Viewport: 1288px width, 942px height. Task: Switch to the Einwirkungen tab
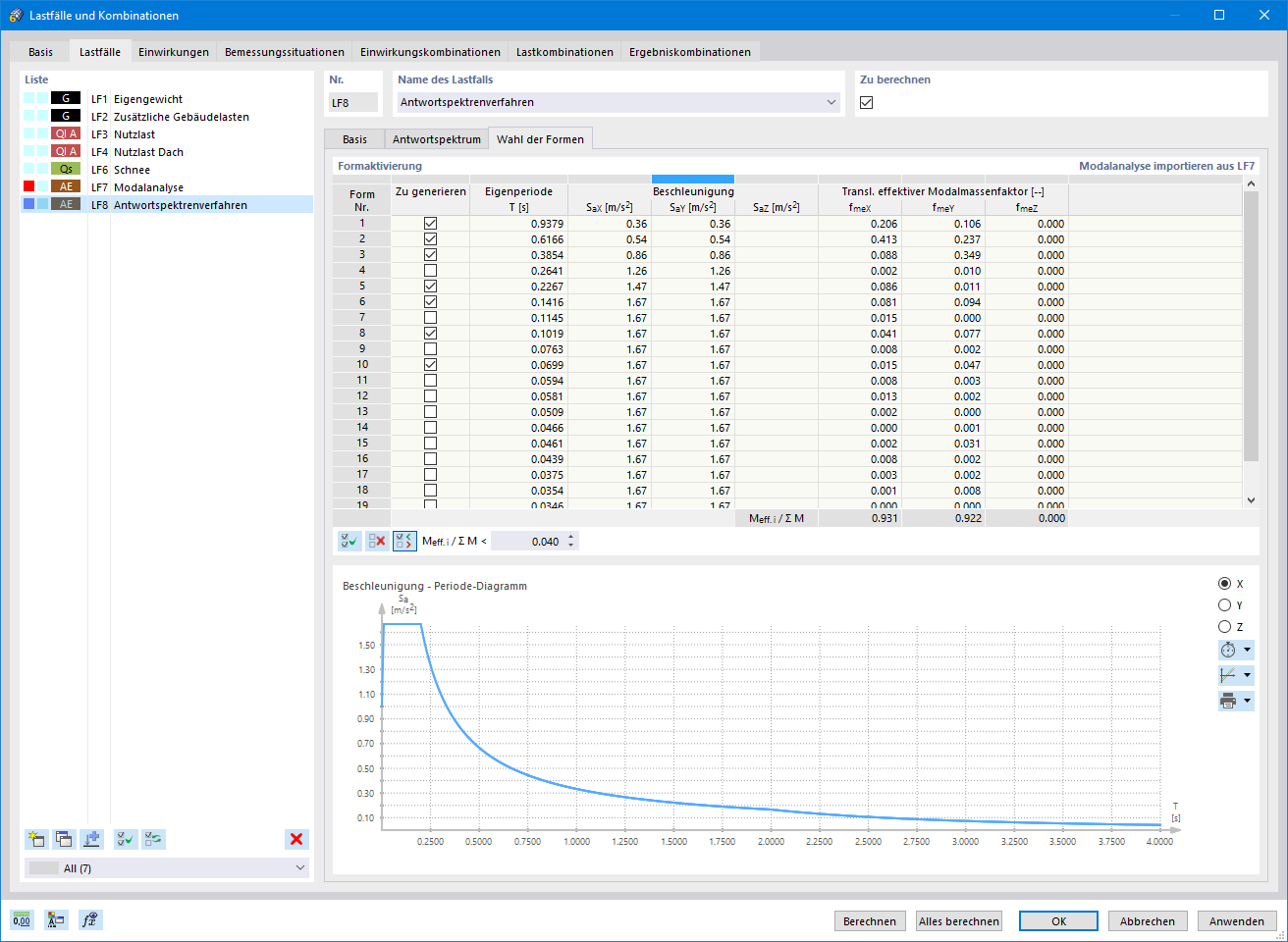[x=174, y=52]
